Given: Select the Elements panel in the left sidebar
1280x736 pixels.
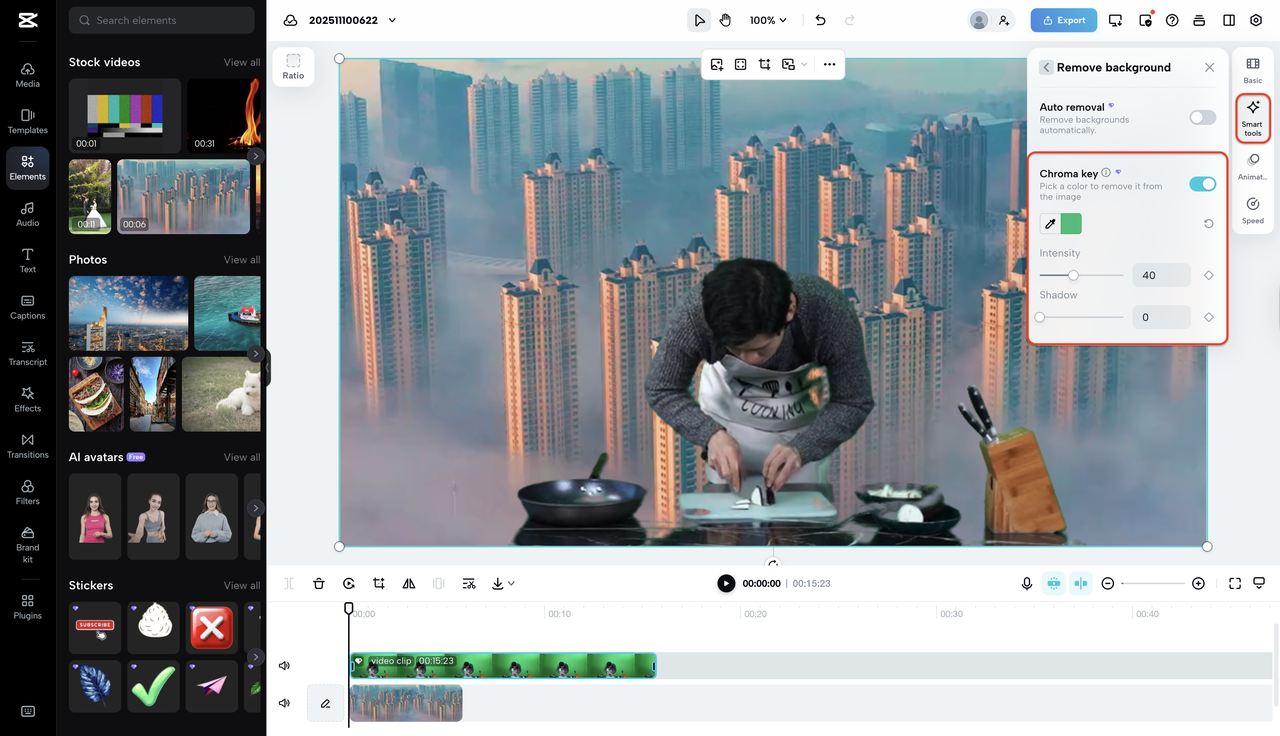Looking at the screenshot, I should [27, 167].
